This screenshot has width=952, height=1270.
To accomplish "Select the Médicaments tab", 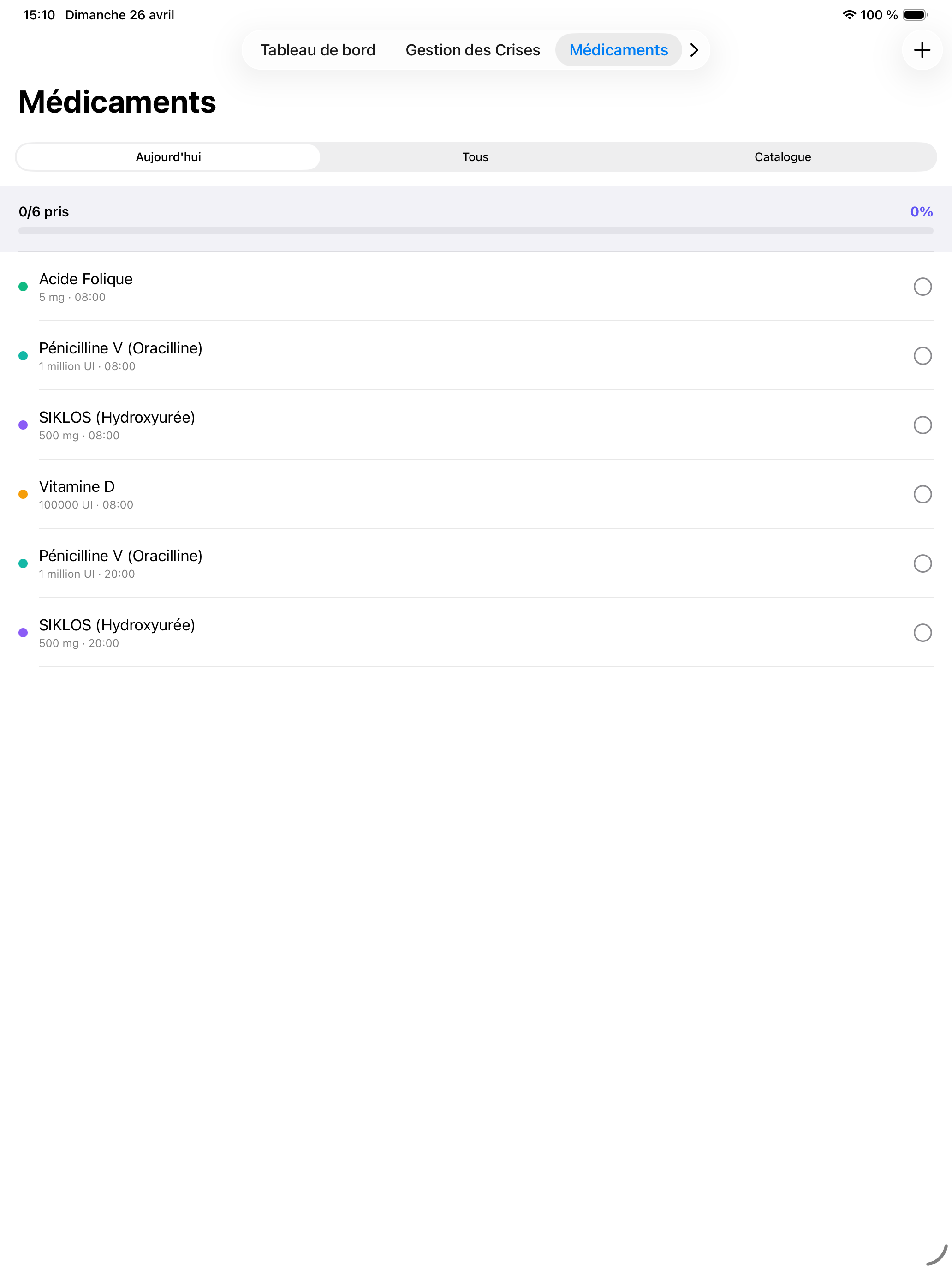I will coord(618,50).
